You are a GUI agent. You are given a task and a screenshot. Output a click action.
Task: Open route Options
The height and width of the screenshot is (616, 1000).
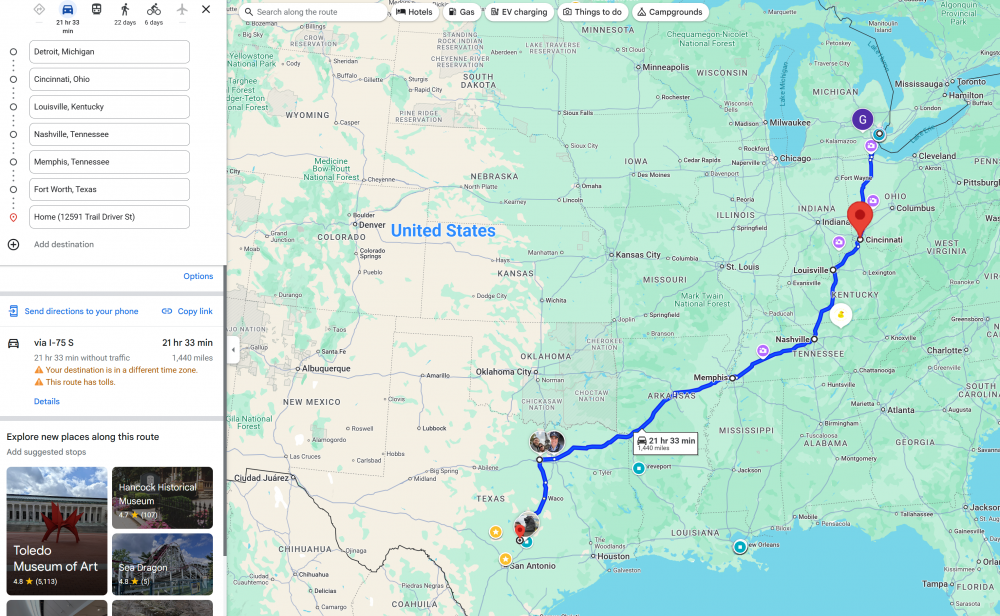click(x=198, y=276)
